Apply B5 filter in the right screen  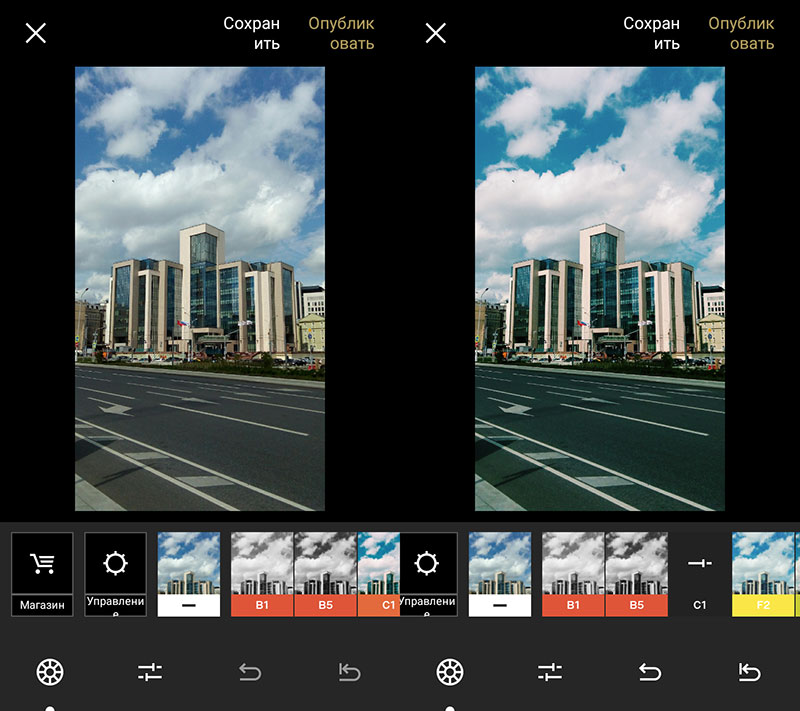pos(637,574)
